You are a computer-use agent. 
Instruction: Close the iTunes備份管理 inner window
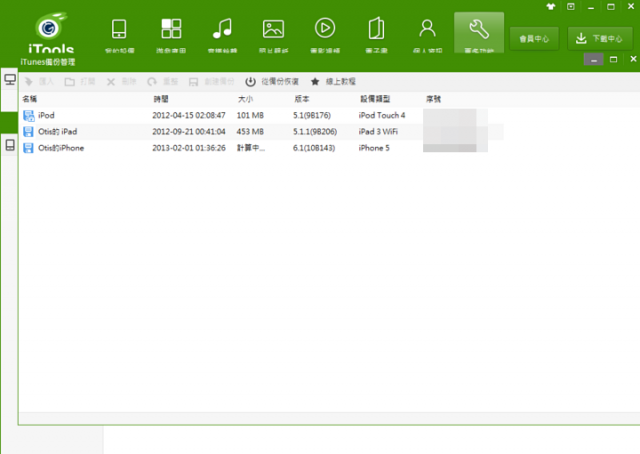click(x=633, y=59)
